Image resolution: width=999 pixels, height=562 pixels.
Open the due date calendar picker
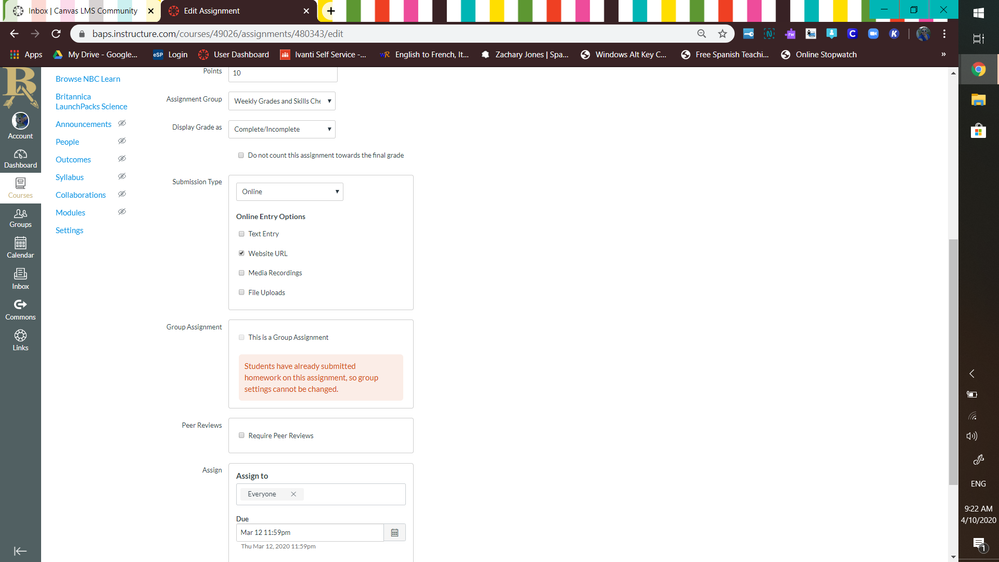395,533
